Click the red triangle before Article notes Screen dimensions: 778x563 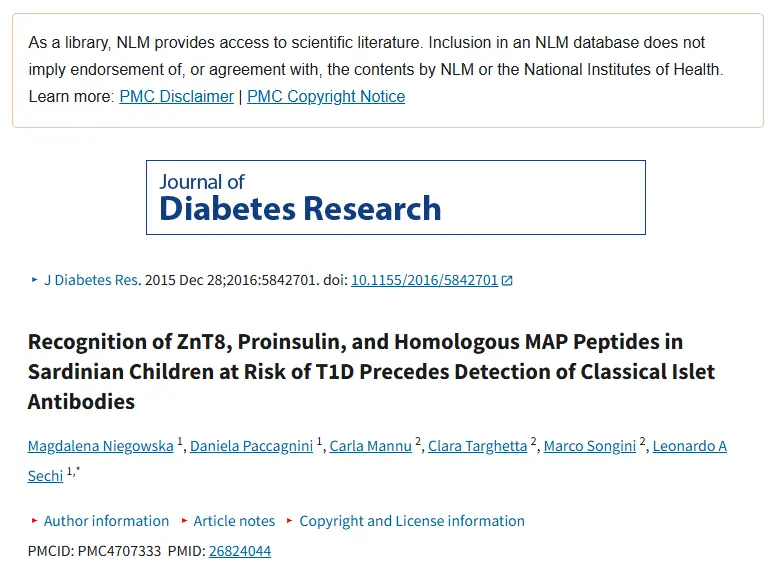184,521
